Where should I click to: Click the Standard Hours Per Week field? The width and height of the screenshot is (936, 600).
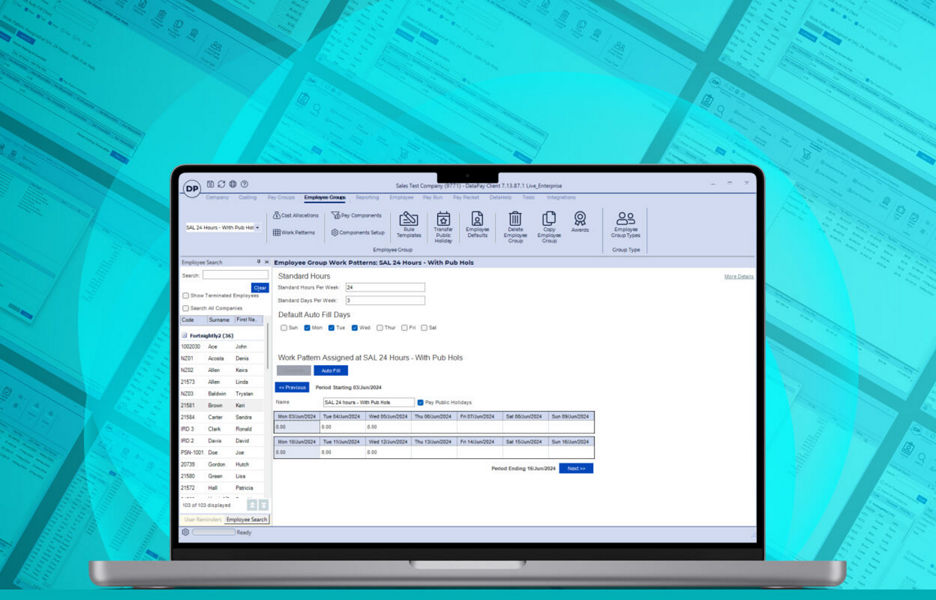tap(385, 287)
